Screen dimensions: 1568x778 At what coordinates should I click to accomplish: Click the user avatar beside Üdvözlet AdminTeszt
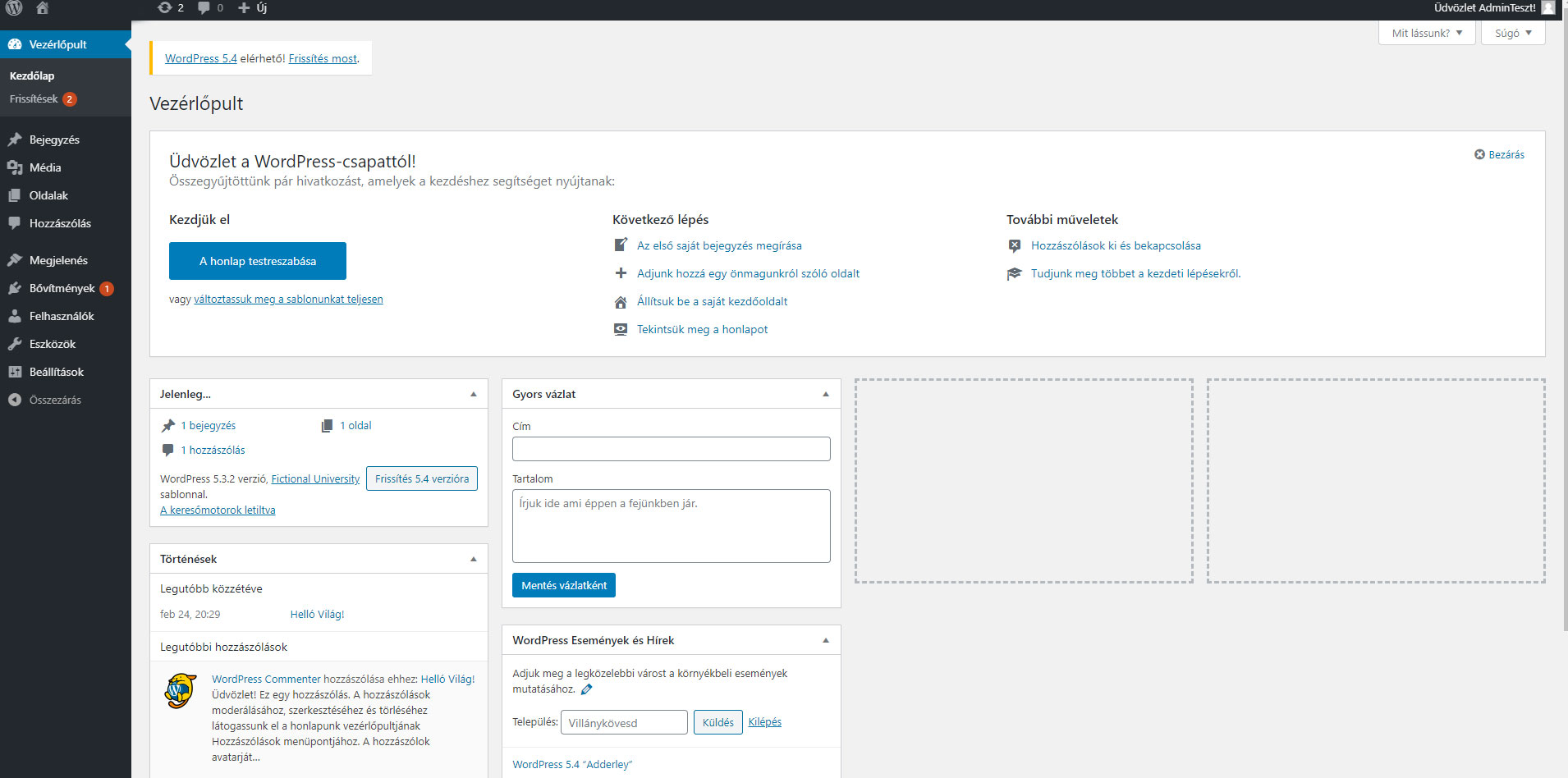point(1548,7)
